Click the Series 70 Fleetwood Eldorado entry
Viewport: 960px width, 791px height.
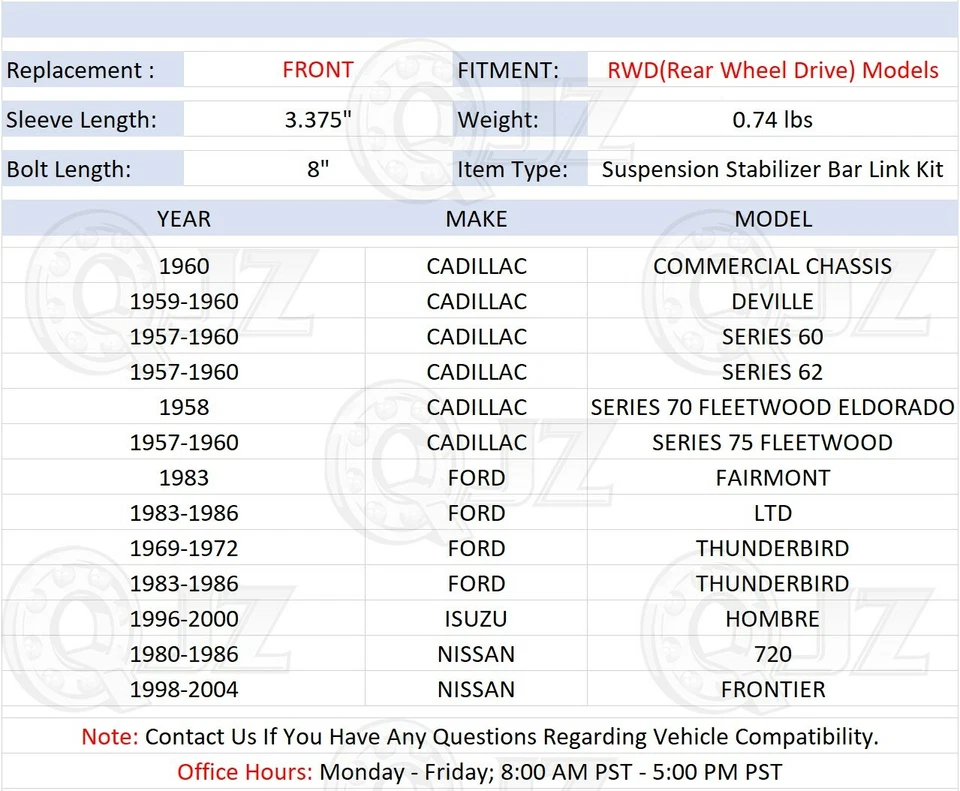[x=772, y=407]
